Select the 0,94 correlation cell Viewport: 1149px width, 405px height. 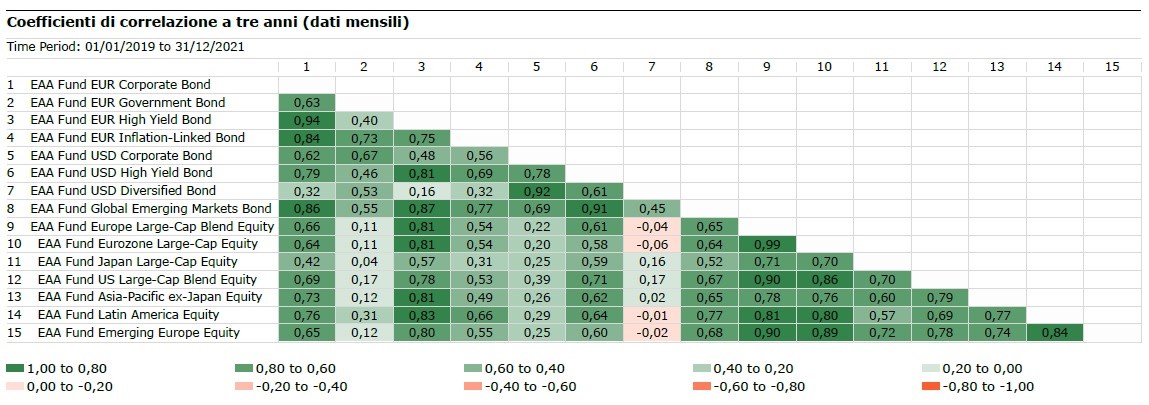coord(306,120)
